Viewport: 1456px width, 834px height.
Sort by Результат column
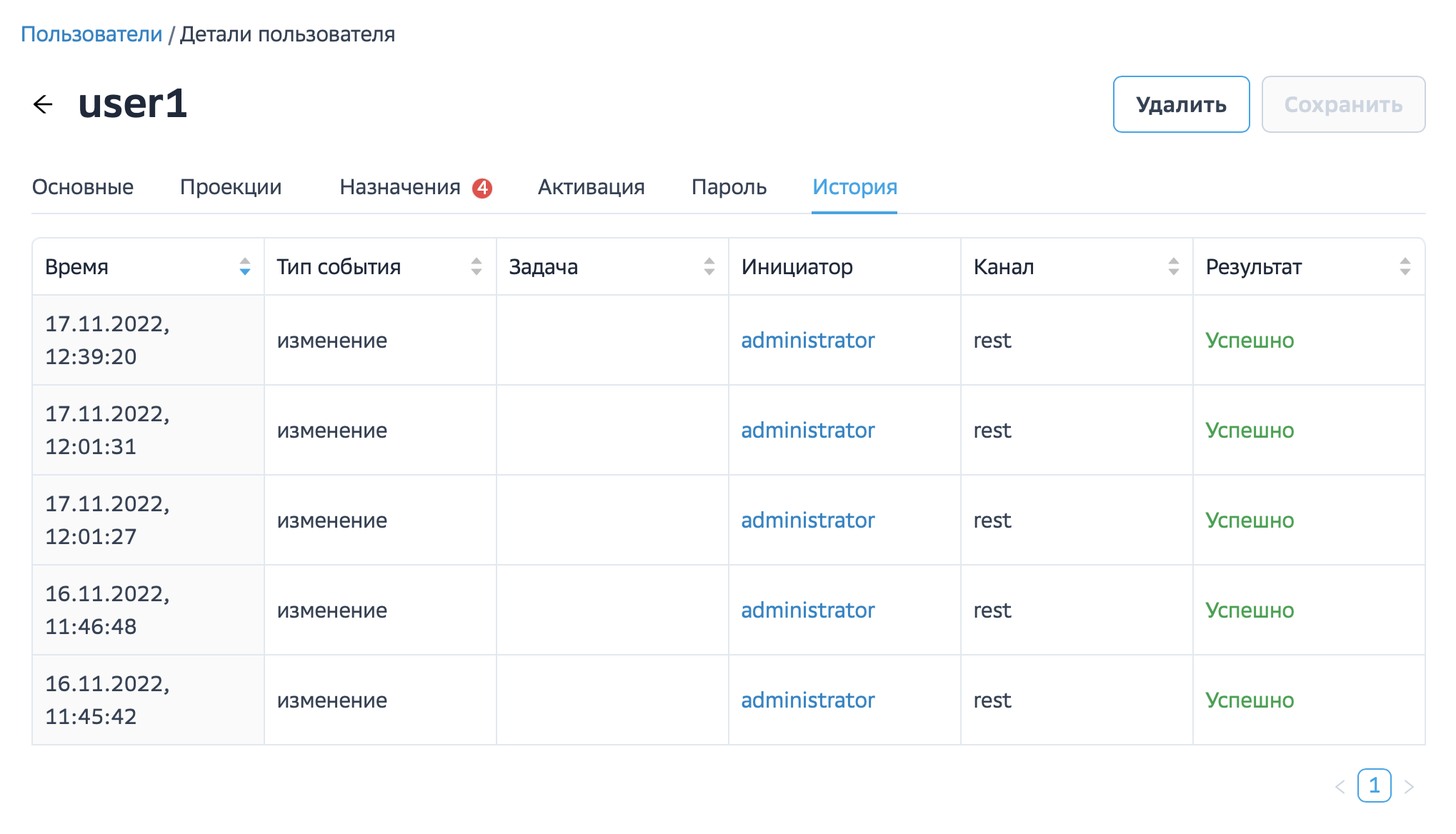click(1405, 267)
